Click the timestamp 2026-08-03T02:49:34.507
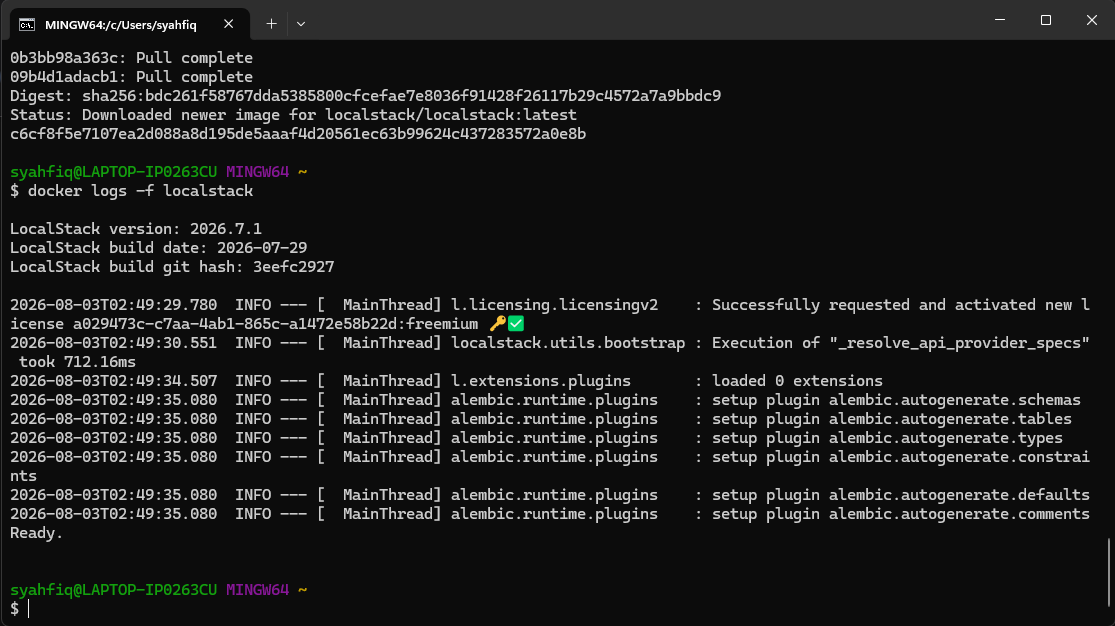This screenshot has width=1115, height=626. tap(114, 381)
